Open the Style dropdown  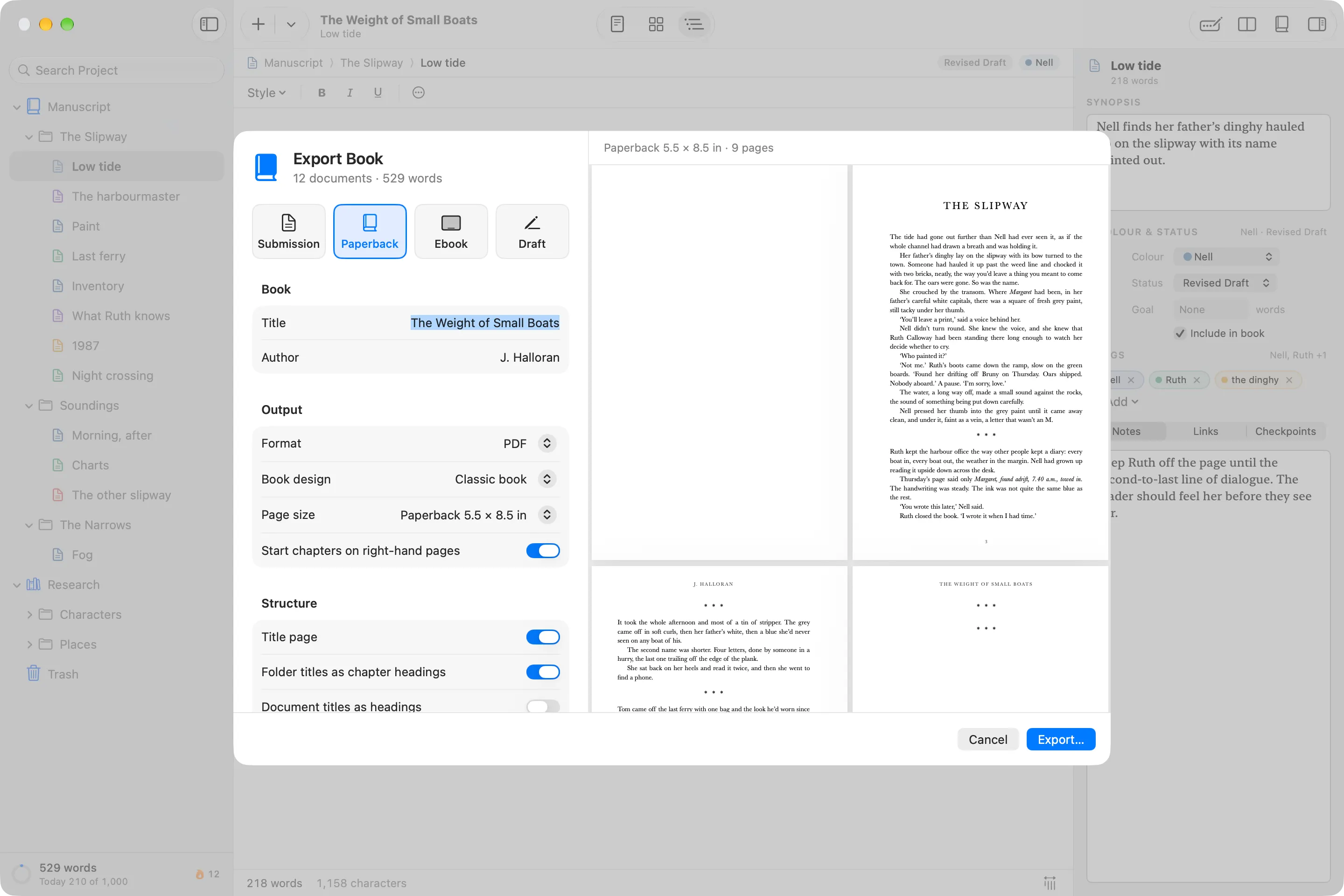point(266,92)
